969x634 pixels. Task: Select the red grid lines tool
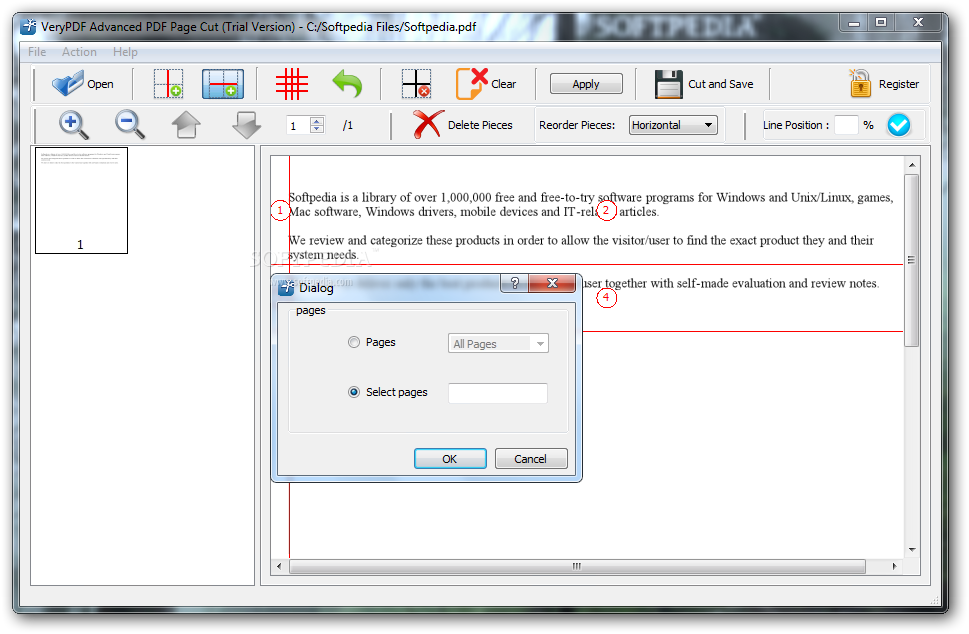(292, 83)
